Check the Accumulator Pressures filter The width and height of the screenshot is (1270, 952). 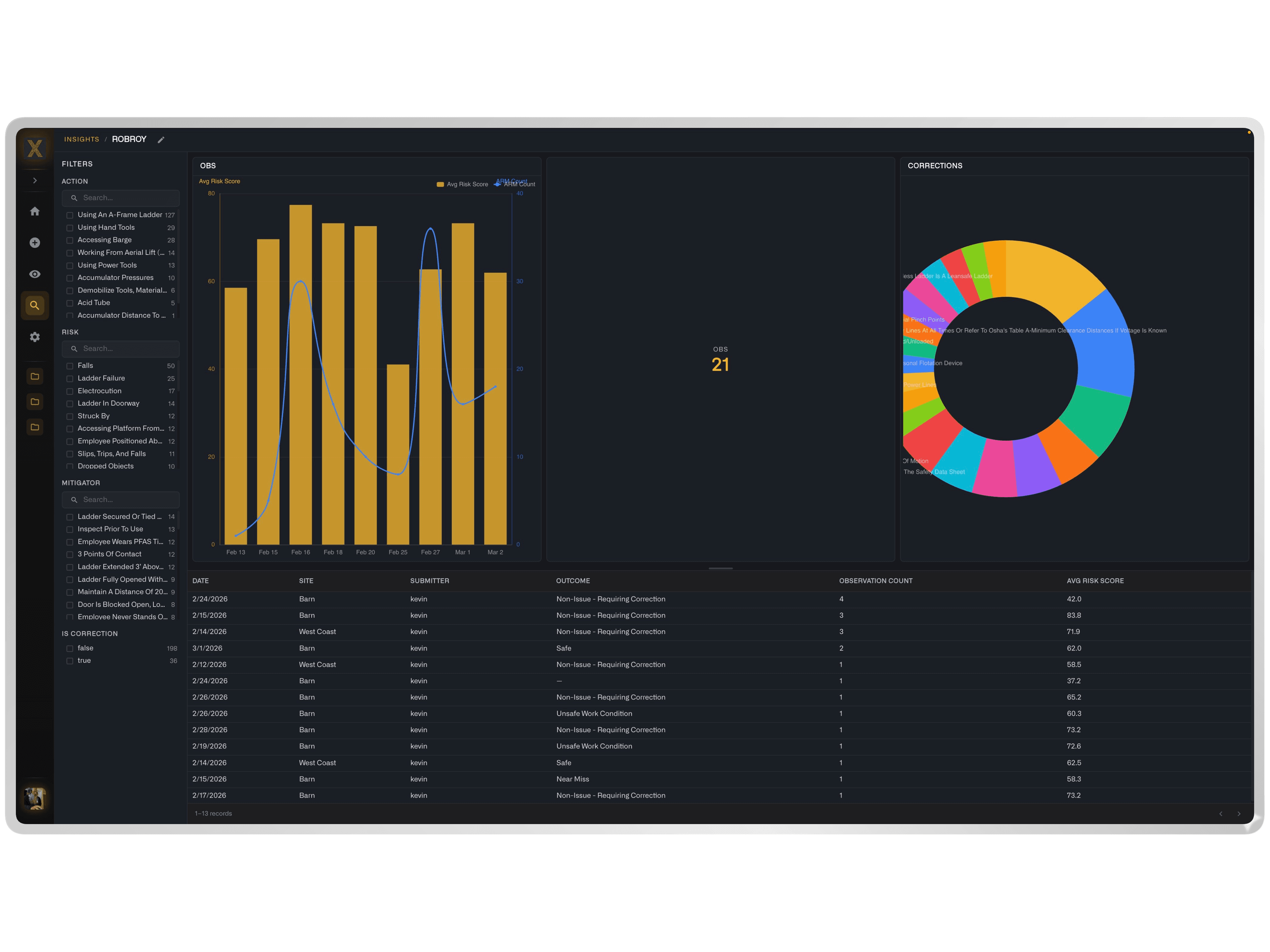[x=69, y=278]
